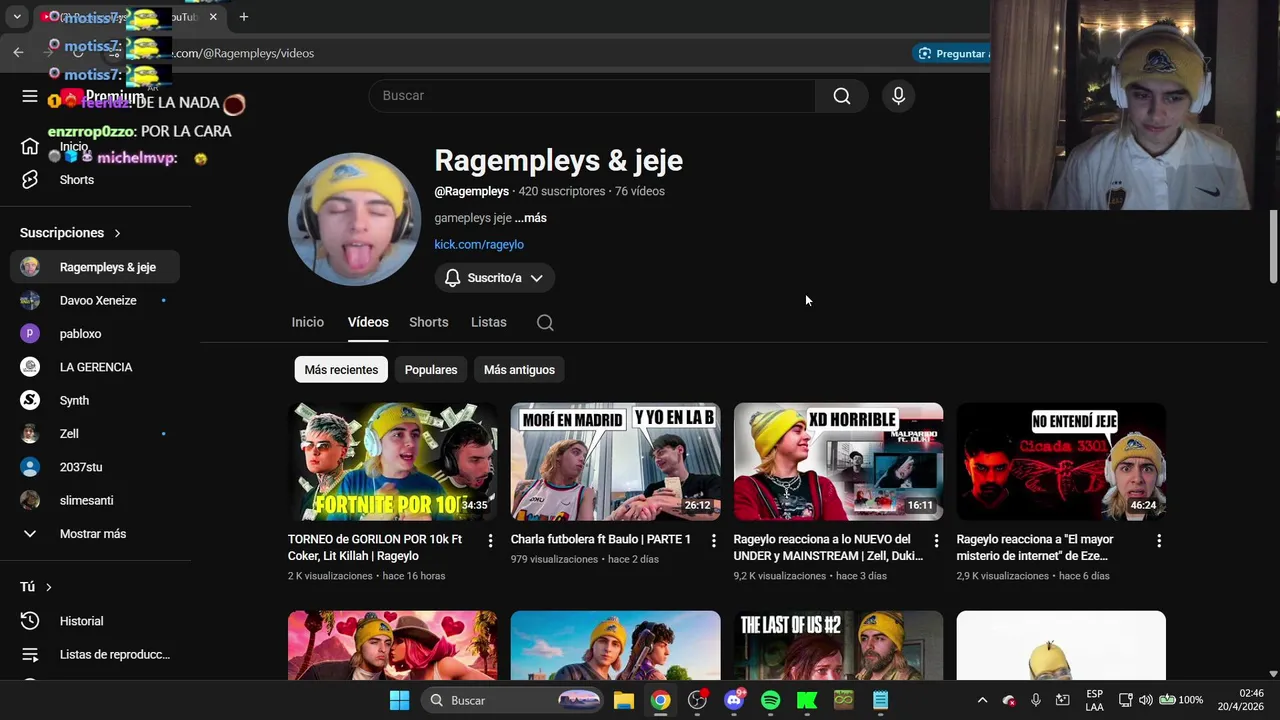The width and height of the screenshot is (1280, 720).
Task: Filter videos by Populares
Action: [431, 370]
